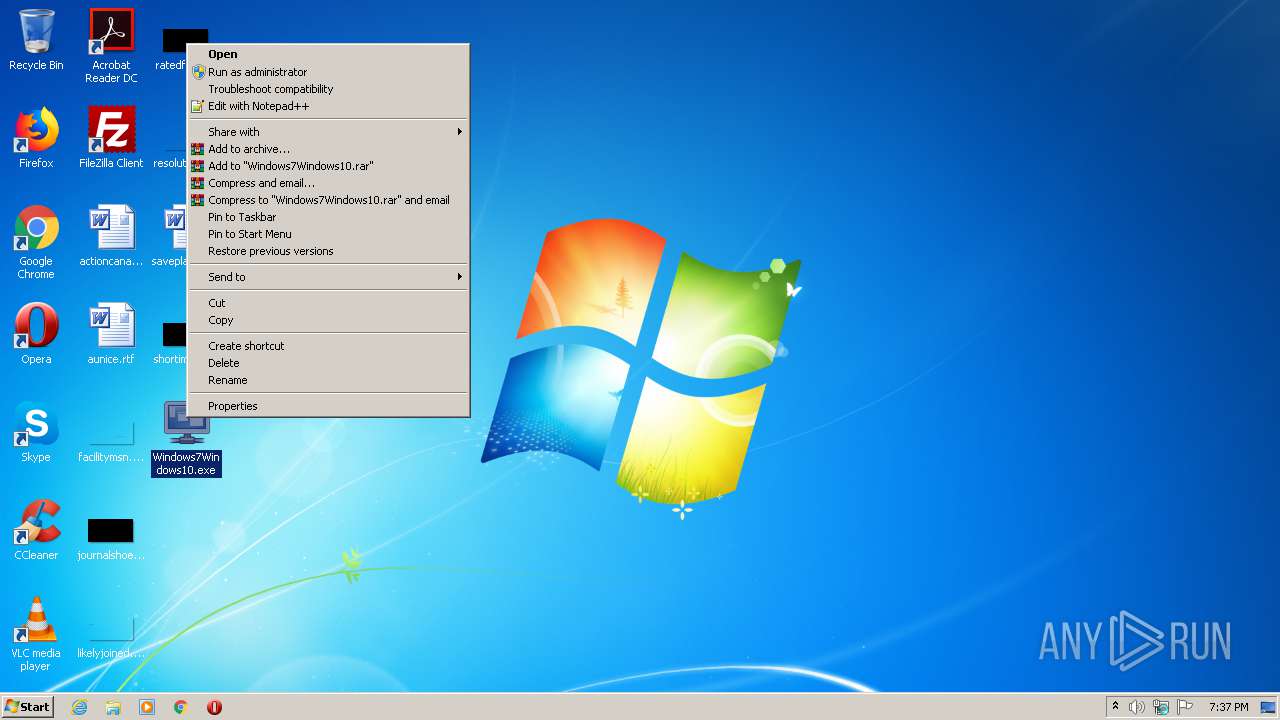
Task: Select the journalshoe desktop file
Action: 111,538
